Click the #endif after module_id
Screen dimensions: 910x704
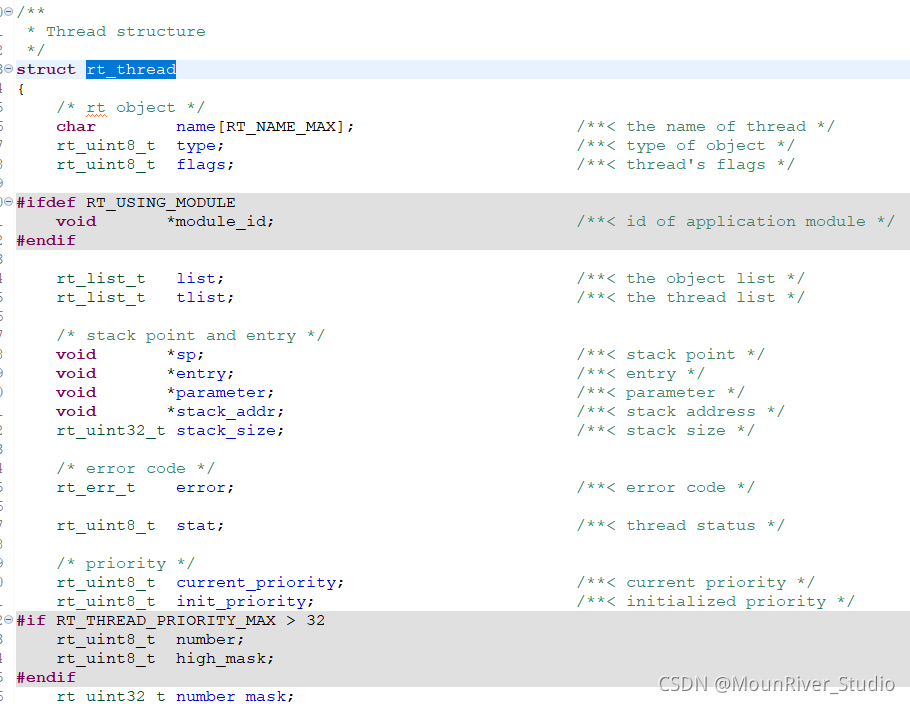(46, 241)
